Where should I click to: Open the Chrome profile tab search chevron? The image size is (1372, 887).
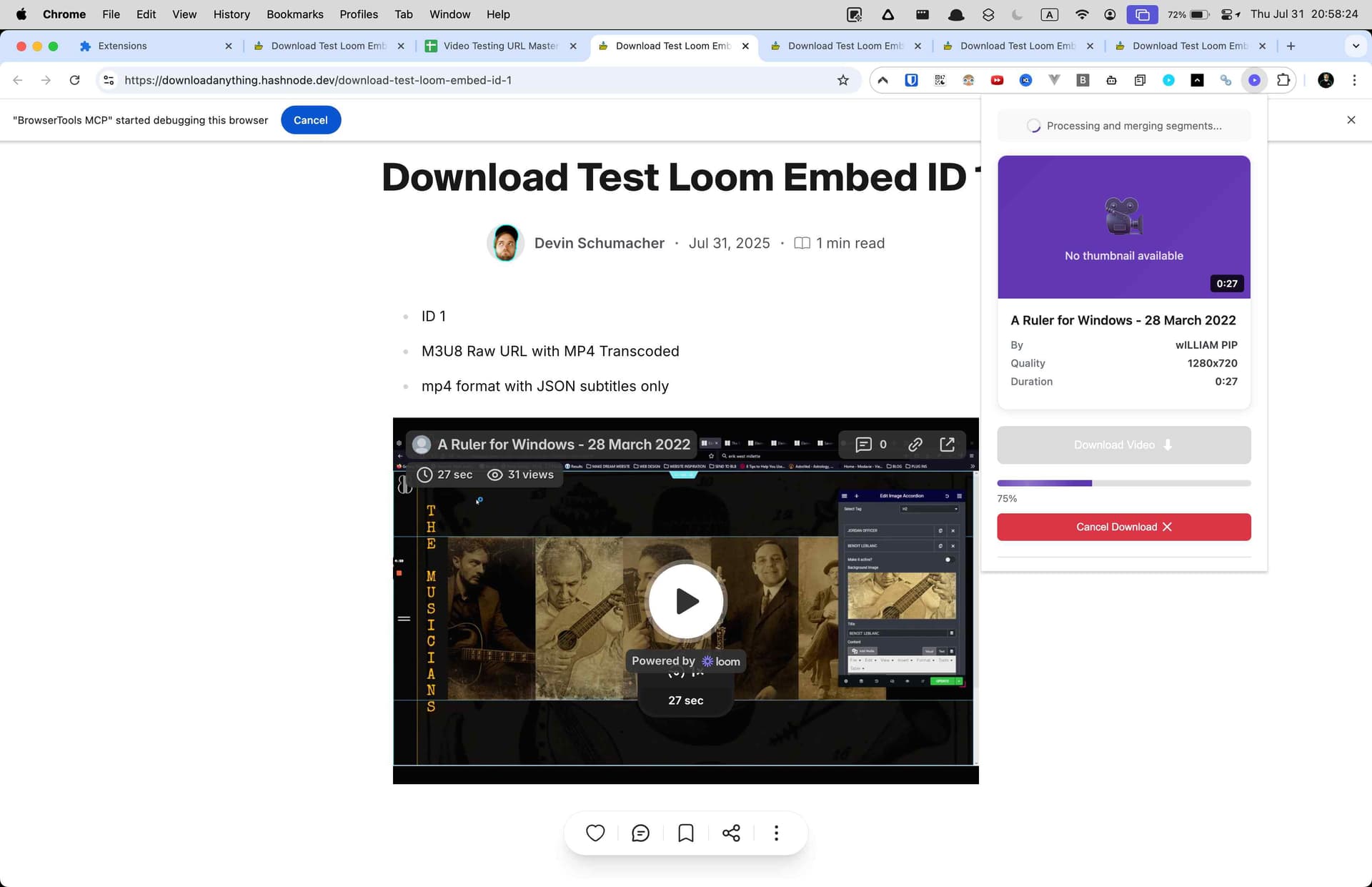1356,46
